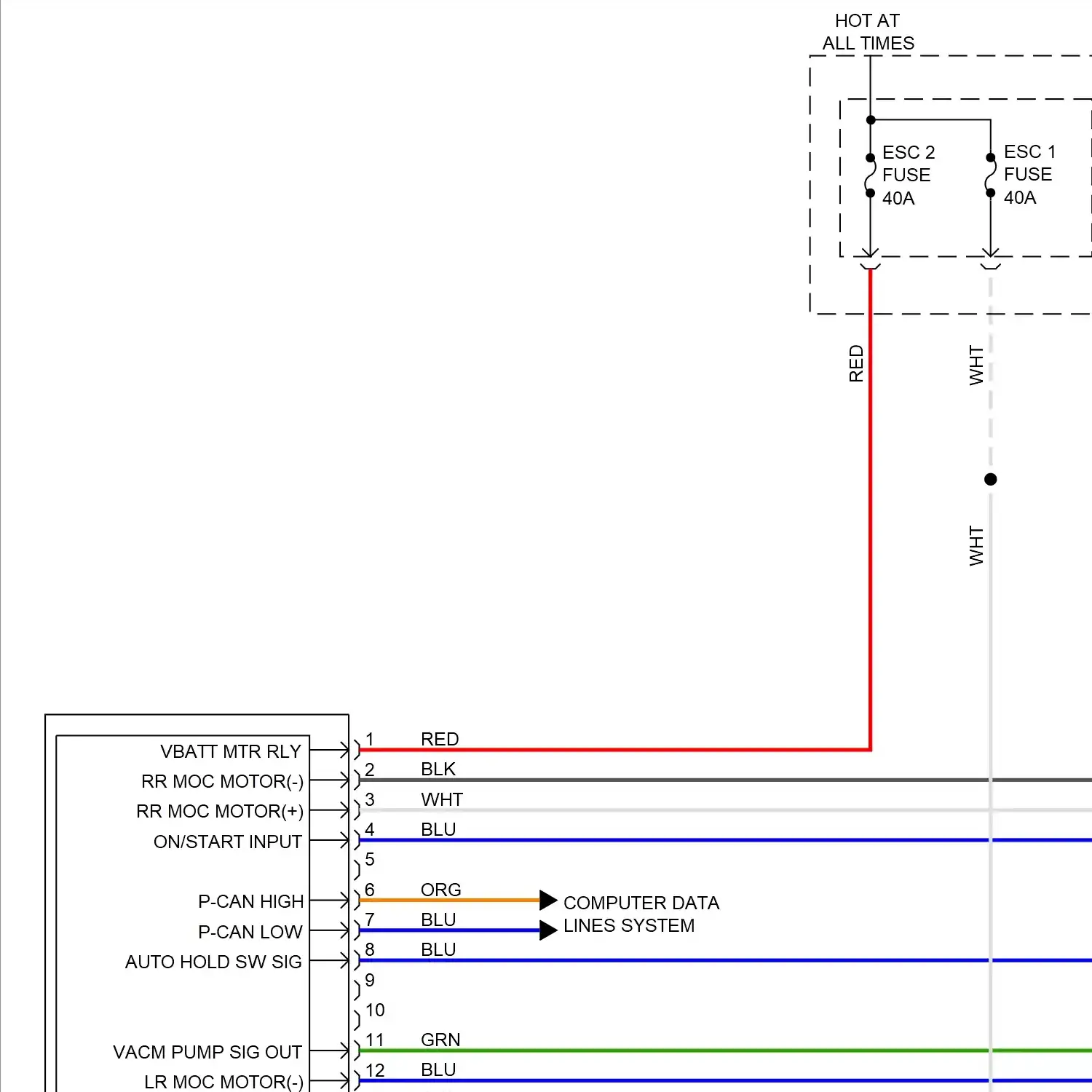Click the connector arrow beside VBATT MTR RLY
The image size is (1092, 1092).
tap(341, 750)
